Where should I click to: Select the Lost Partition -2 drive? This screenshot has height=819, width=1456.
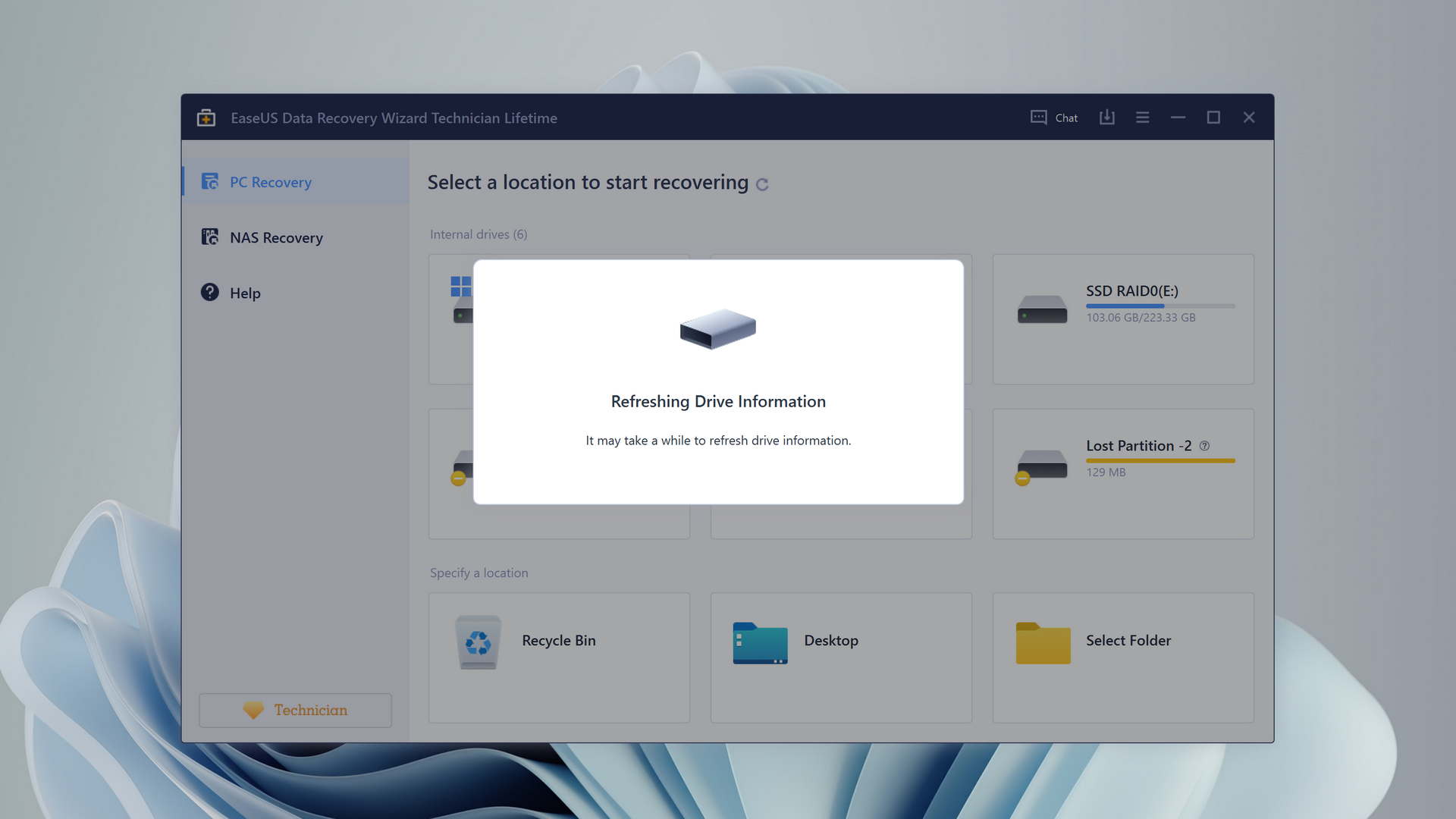[x=1123, y=474]
